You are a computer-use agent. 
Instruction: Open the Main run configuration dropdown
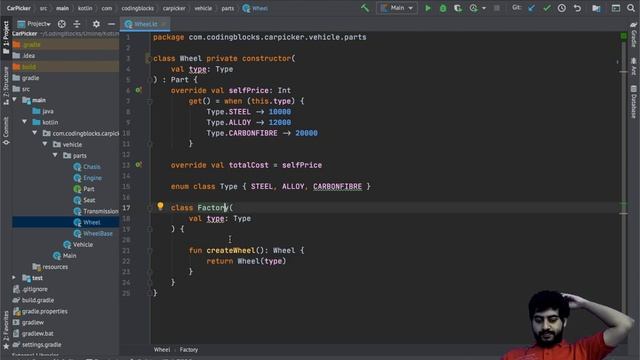[x=397, y=8]
